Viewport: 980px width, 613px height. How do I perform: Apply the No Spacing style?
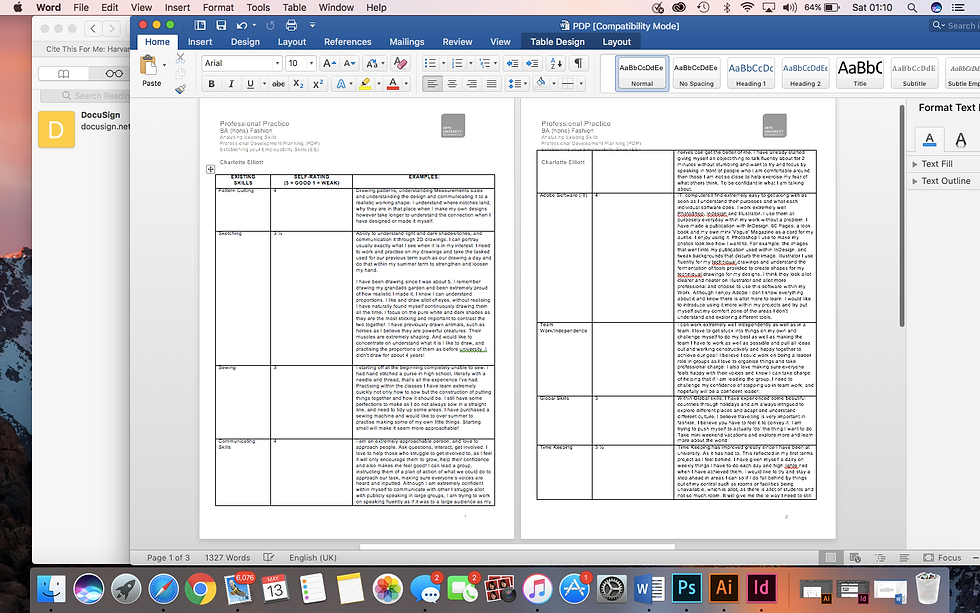coord(696,73)
